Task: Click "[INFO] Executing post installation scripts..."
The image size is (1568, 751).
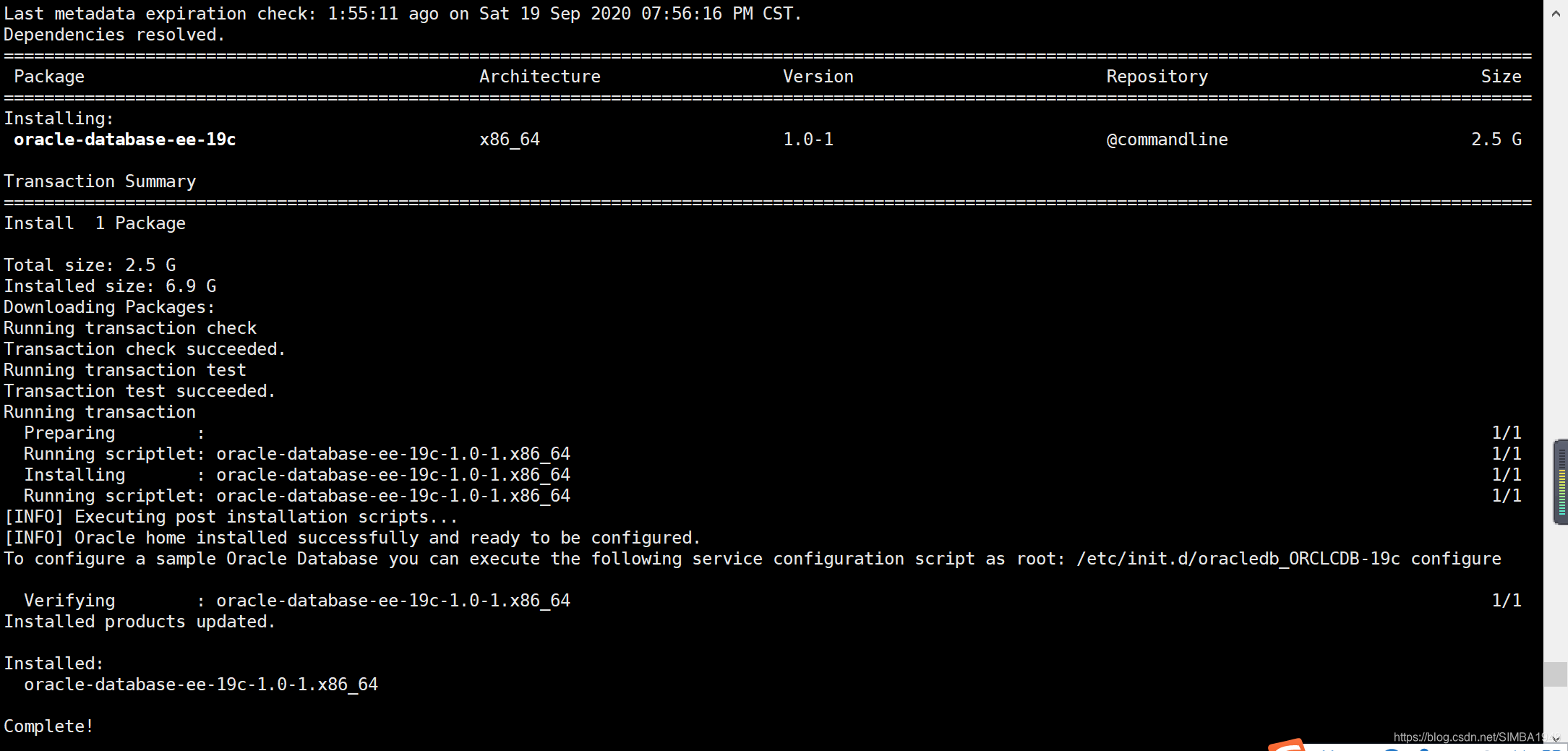Action: pos(231,517)
